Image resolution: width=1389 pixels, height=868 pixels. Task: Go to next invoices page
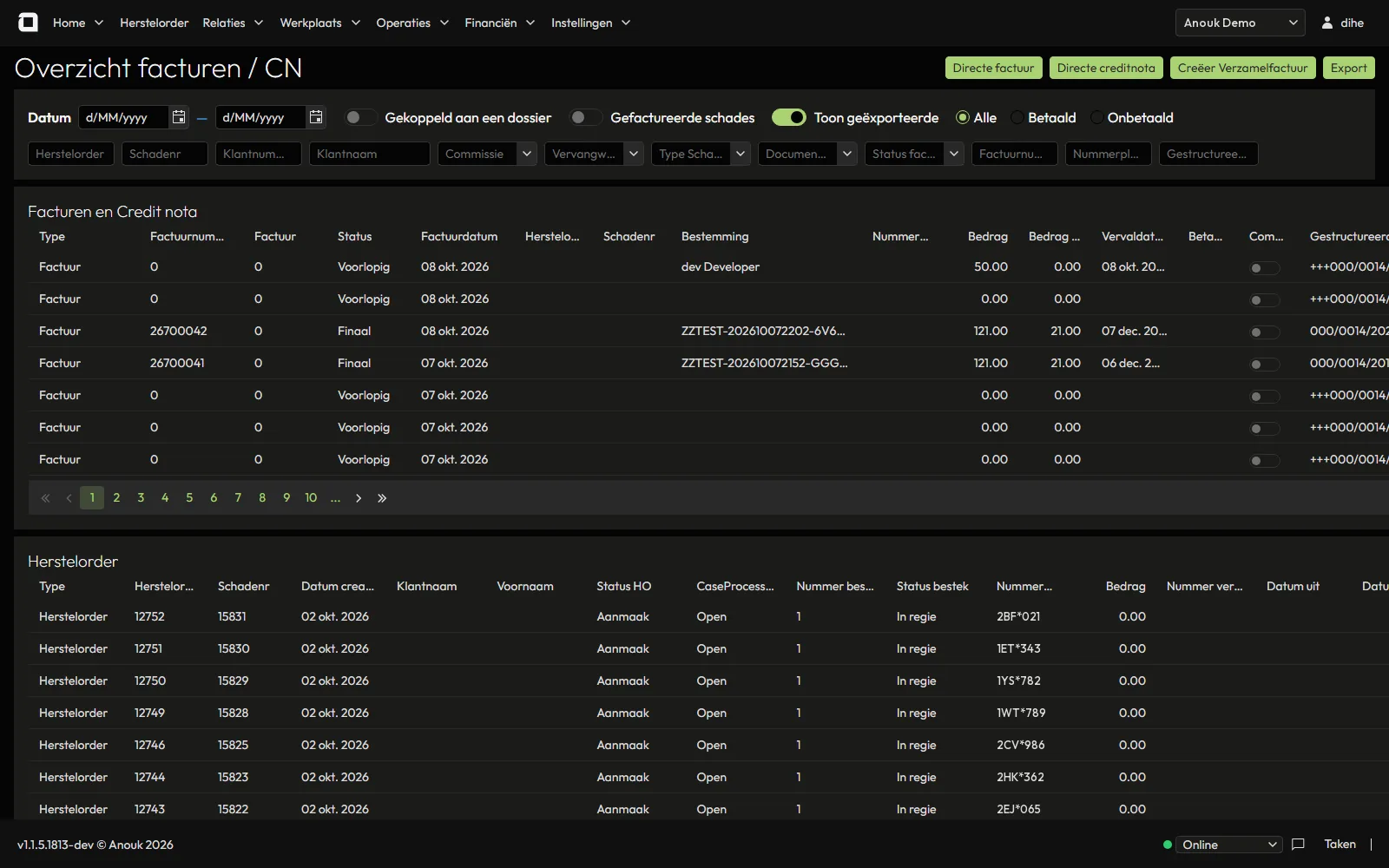(x=359, y=498)
